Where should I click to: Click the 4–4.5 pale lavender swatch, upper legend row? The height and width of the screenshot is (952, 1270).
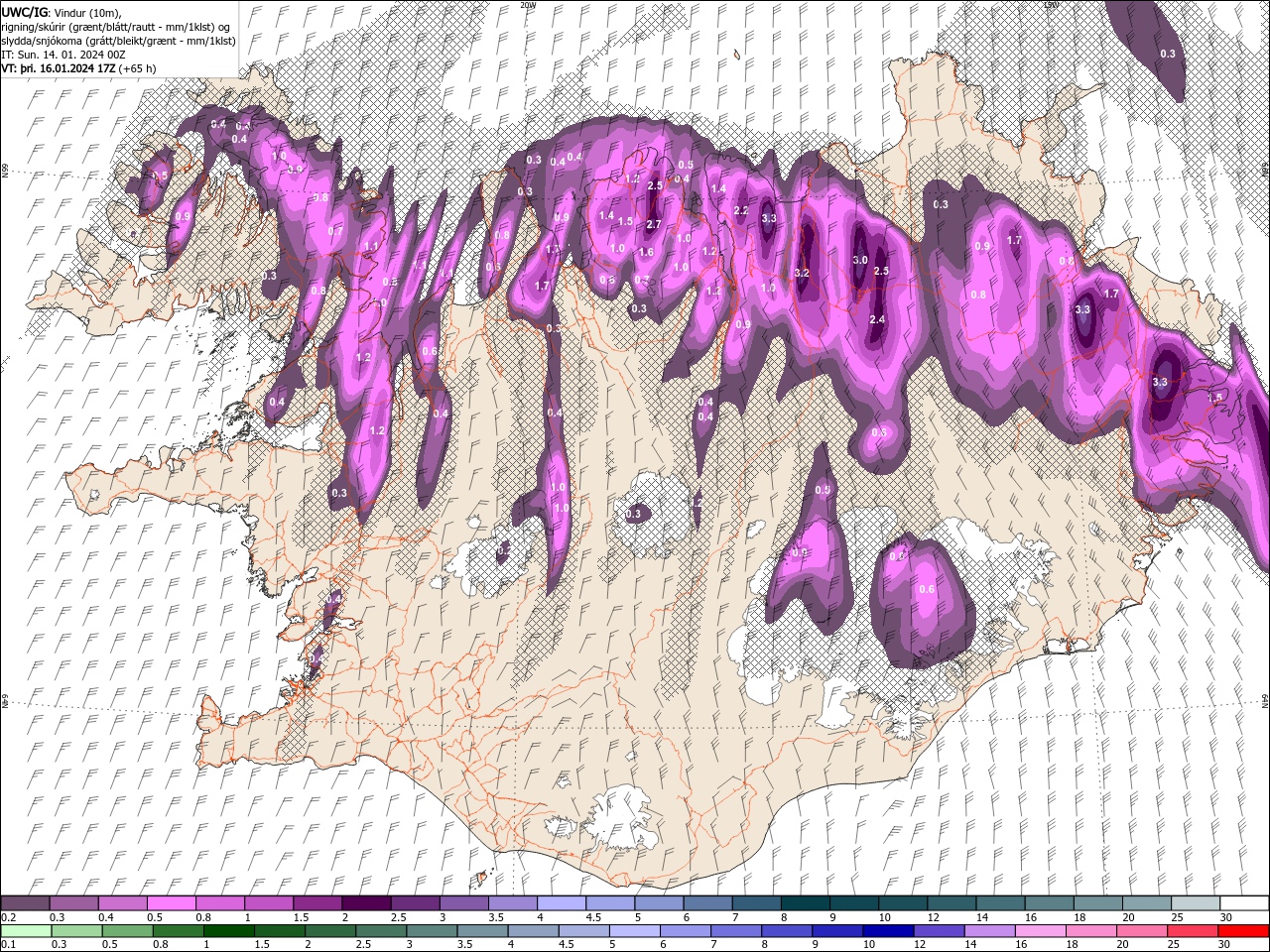click(562, 902)
